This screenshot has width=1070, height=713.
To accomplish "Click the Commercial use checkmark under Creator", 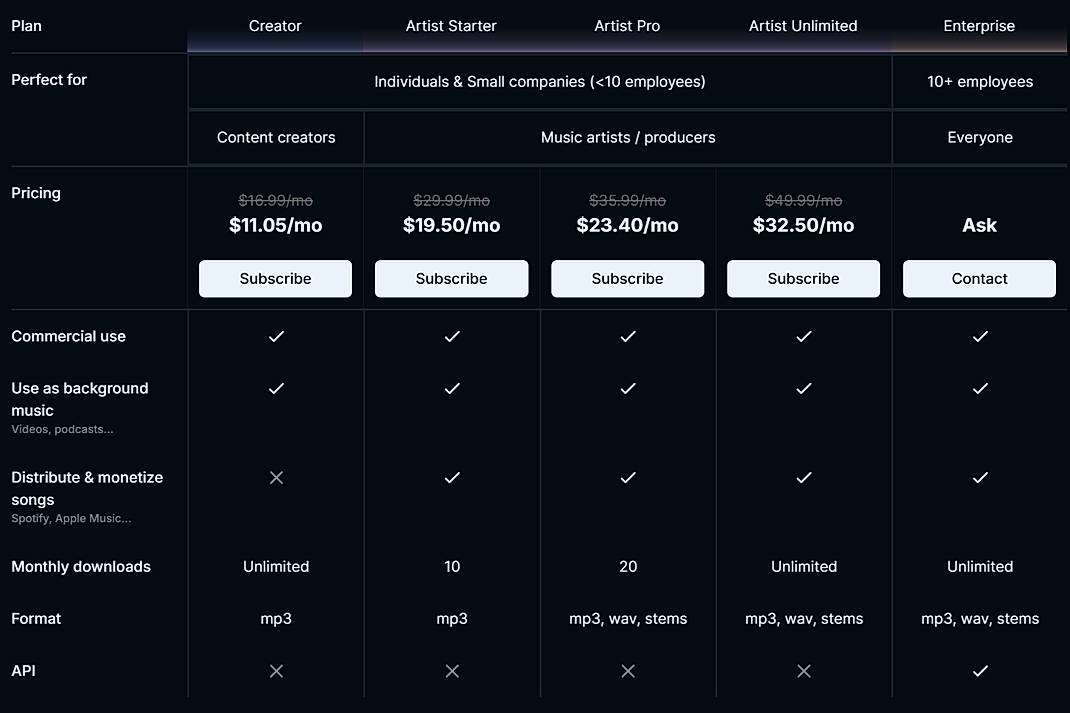I will pyautogui.click(x=276, y=337).
